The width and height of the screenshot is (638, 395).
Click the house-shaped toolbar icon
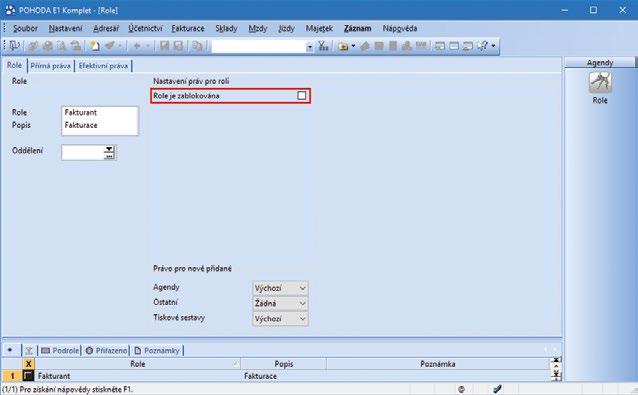point(365,46)
